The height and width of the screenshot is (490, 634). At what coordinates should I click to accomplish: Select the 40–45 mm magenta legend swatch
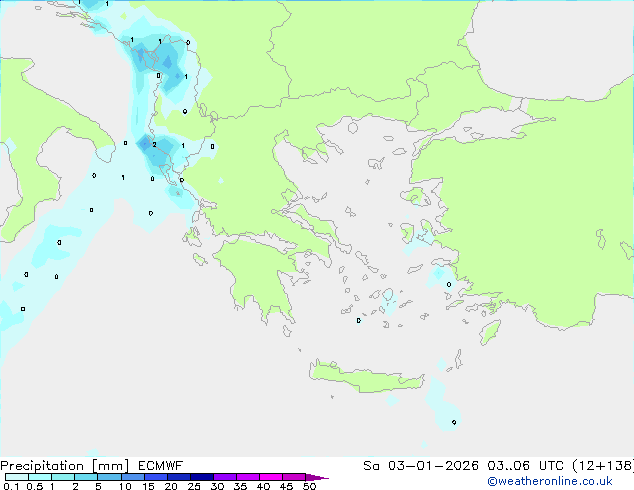271,477
